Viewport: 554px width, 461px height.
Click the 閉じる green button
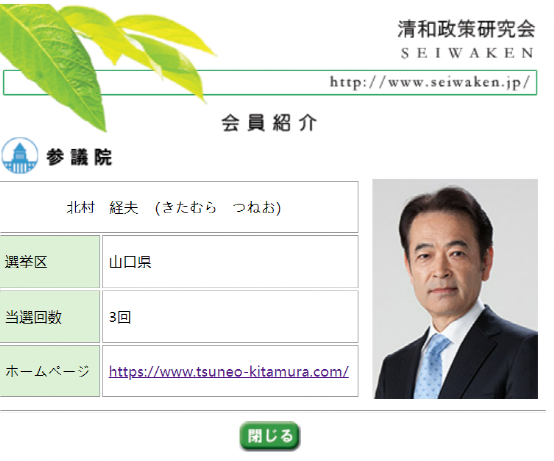pyautogui.click(x=270, y=436)
